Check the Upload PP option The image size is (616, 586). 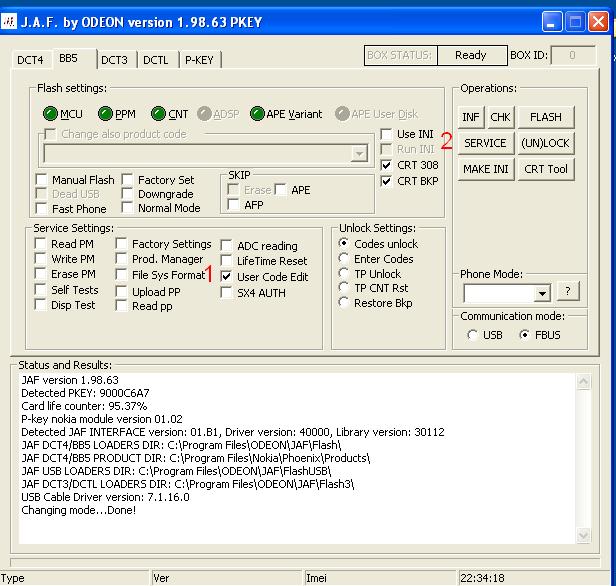(121, 291)
